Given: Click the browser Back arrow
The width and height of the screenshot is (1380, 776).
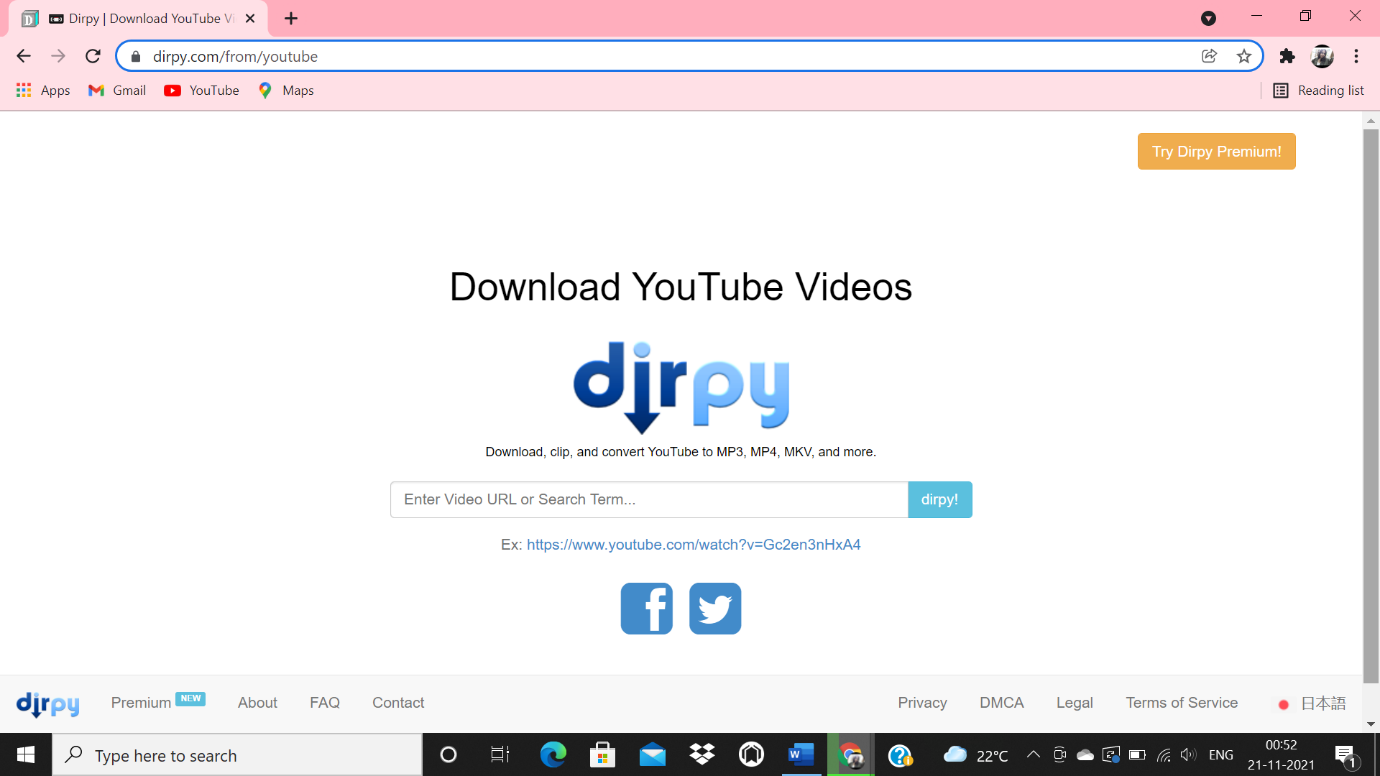Looking at the screenshot, I should point(24,56).
